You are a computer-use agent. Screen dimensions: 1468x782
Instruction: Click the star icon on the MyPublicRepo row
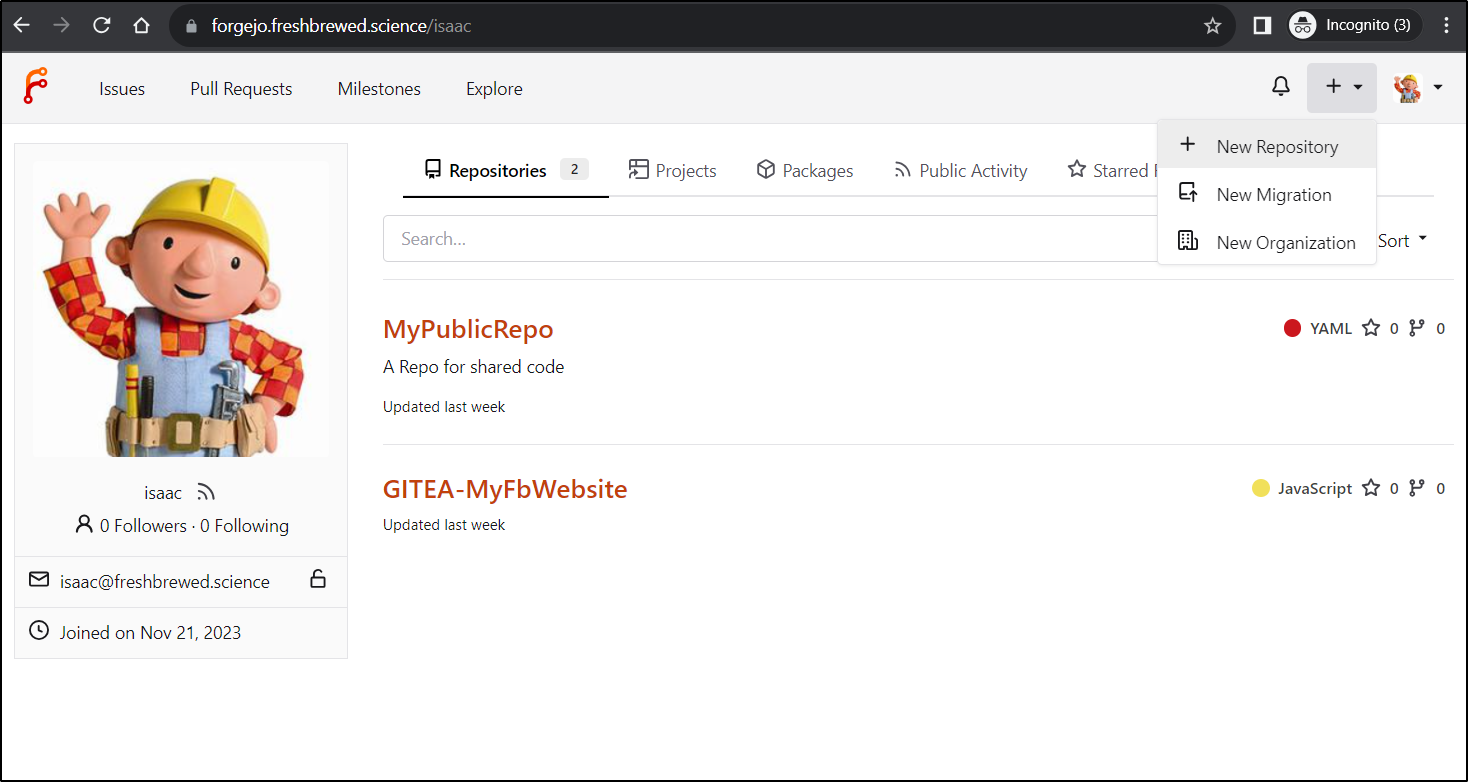pyautogui.click(x=1371, y=328)
